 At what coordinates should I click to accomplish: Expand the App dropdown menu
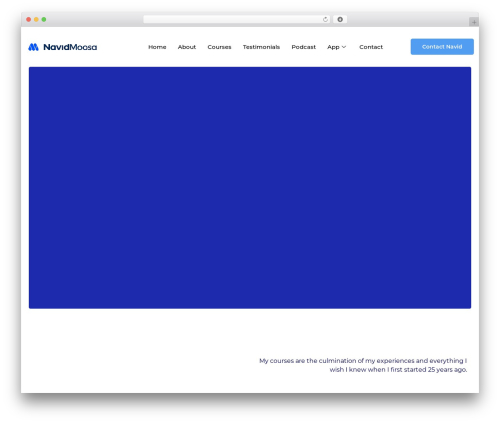[337, 47]
